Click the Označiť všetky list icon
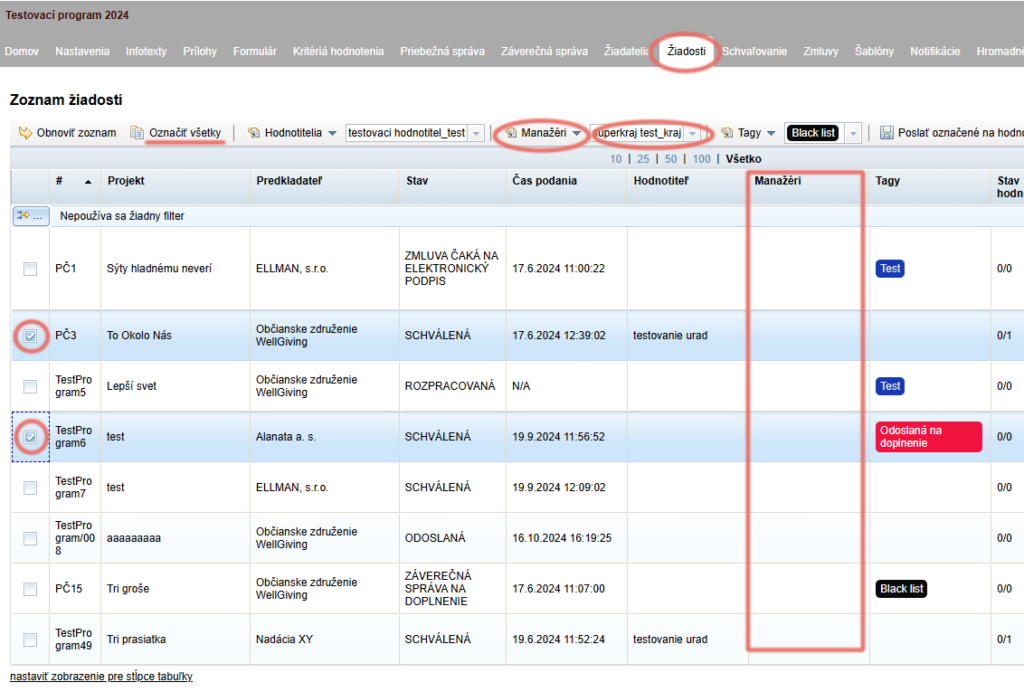 coord(136,133)
